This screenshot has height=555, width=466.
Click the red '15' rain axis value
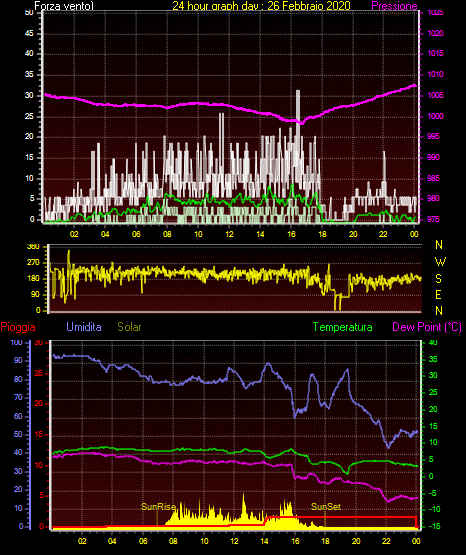[x=39, y=434]
